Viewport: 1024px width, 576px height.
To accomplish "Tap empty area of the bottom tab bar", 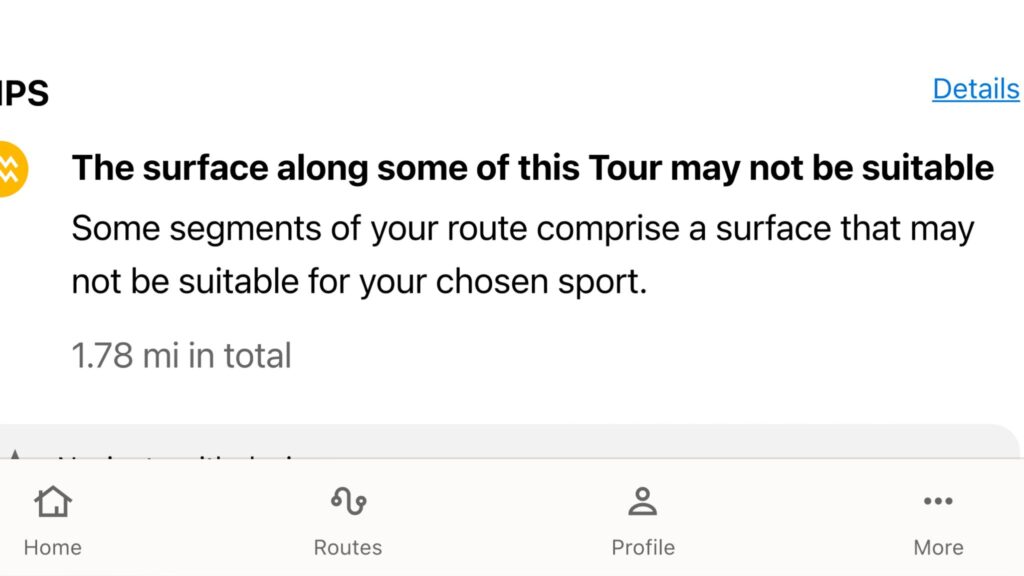I will tap(495, 520).
